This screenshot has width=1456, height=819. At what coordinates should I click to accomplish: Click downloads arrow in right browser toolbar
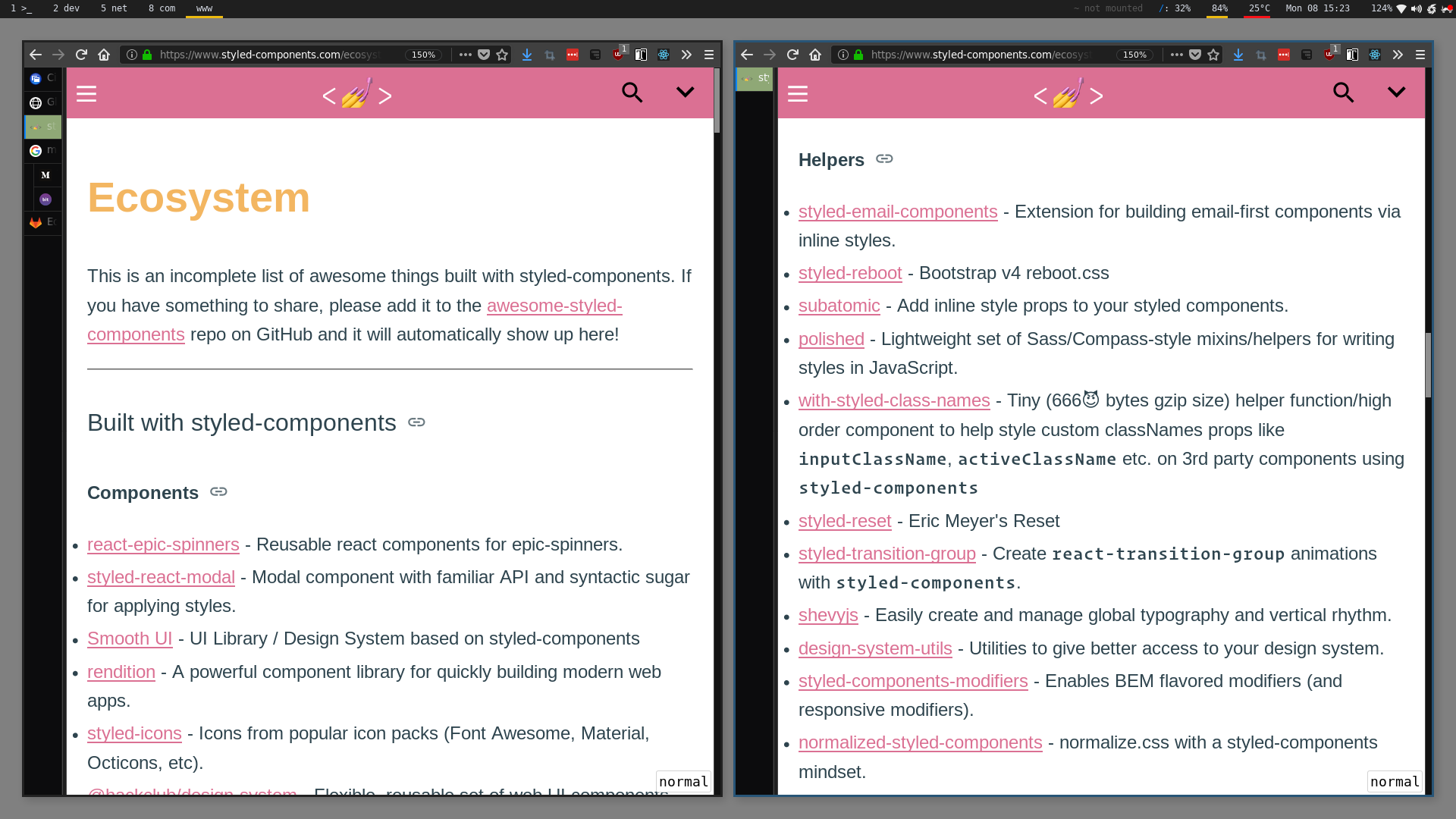[x=1238, y=55]
